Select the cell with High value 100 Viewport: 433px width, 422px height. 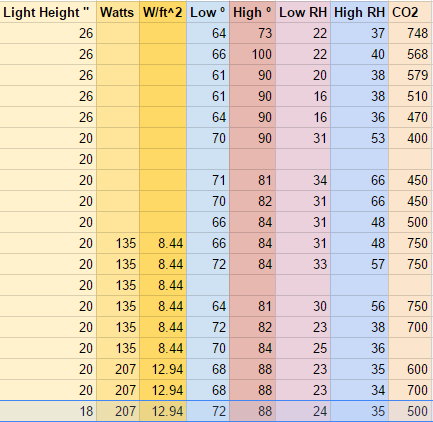[x=252, y=54]
